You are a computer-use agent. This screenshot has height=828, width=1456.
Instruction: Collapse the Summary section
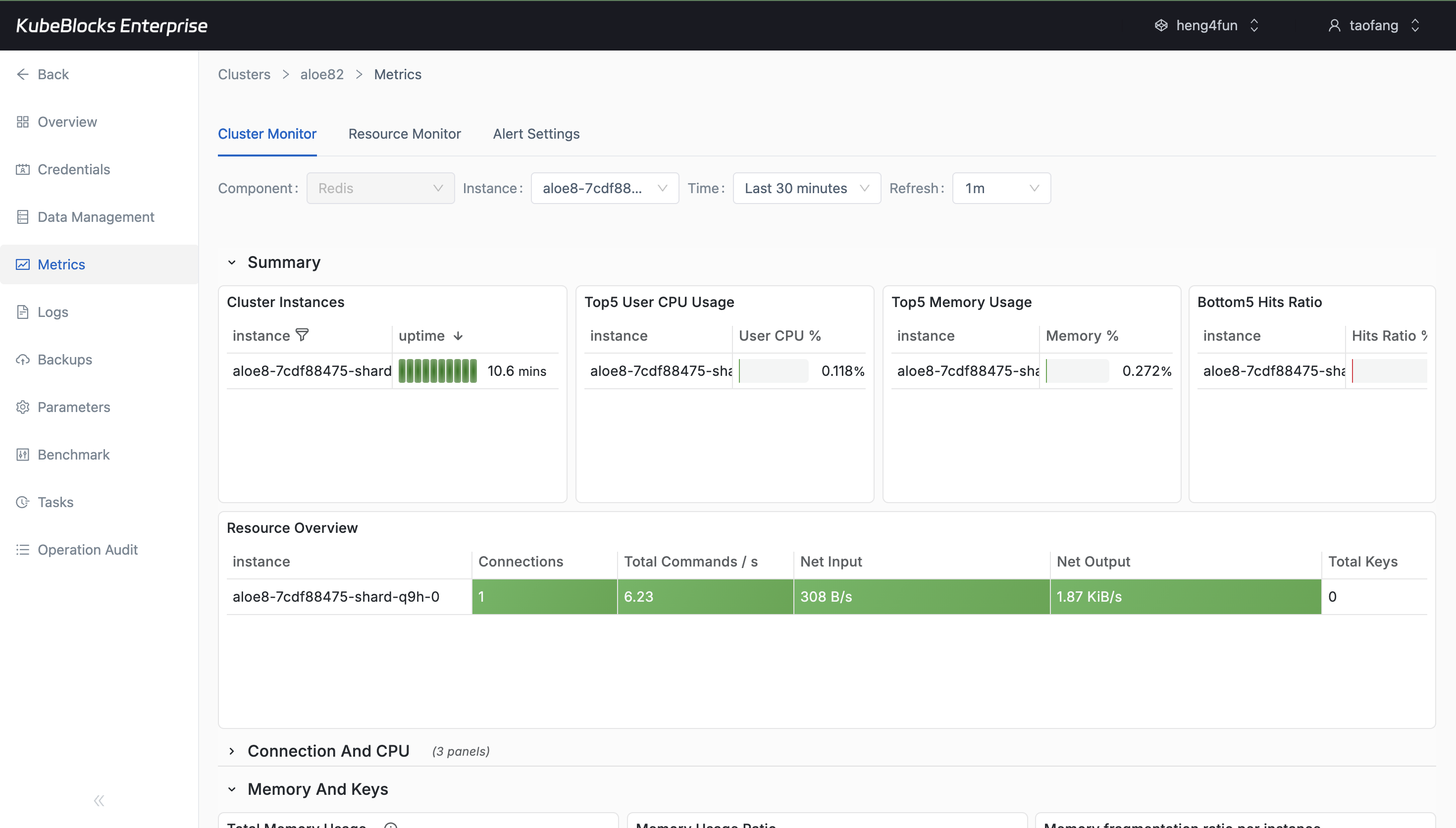[x=232, y=262]
